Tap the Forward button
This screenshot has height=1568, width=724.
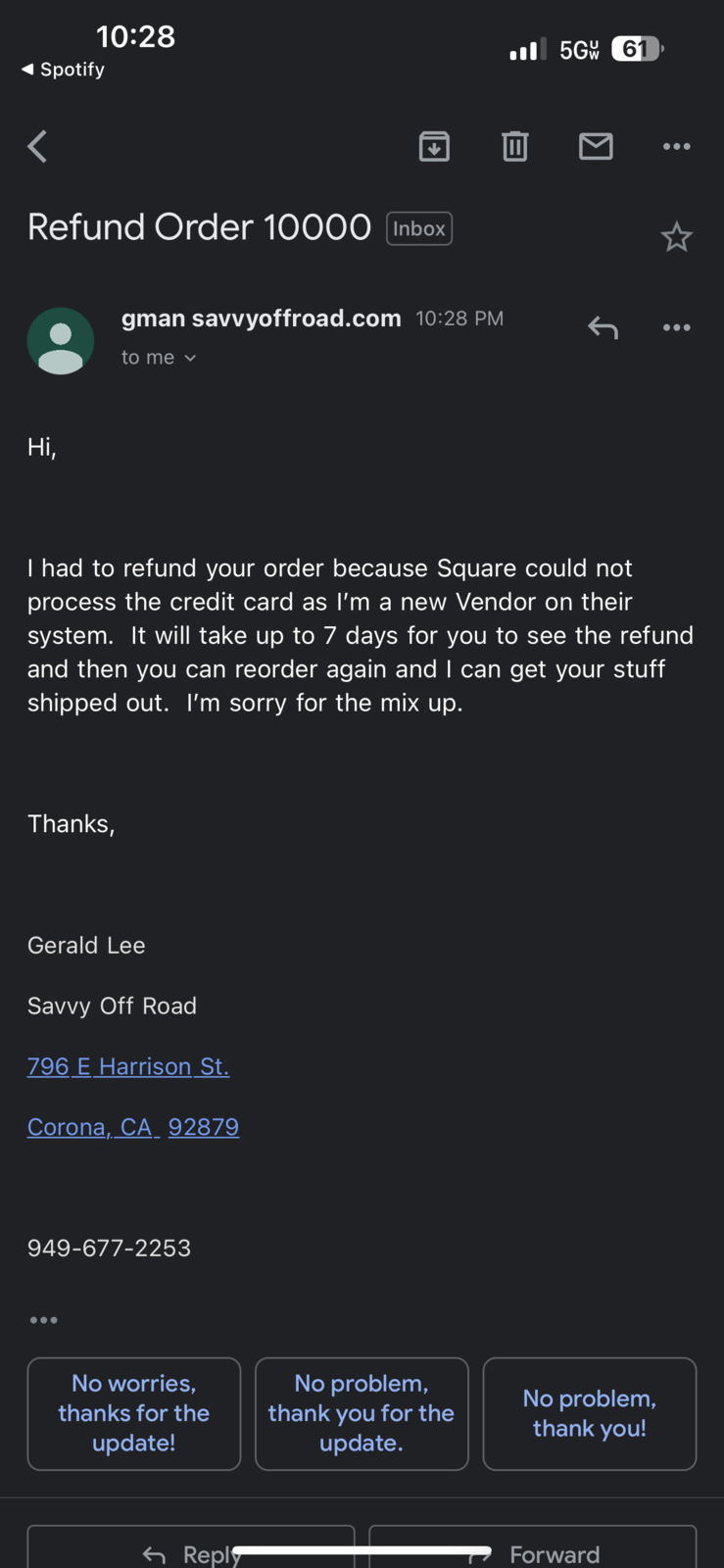point(533,1552)
